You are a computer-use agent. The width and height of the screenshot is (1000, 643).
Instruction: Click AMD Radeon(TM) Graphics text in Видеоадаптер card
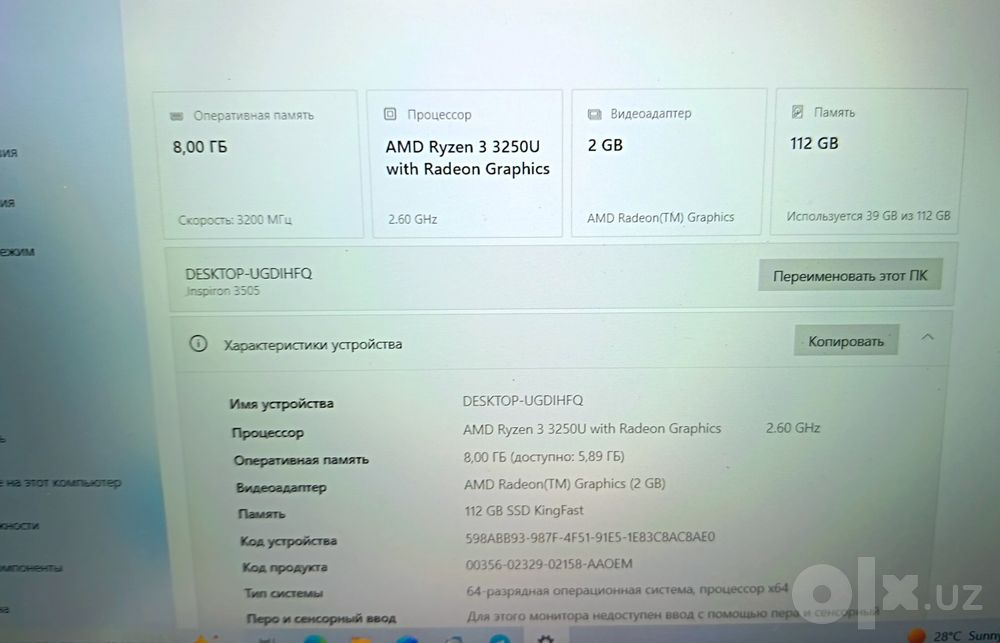click(x=661, y=218)
